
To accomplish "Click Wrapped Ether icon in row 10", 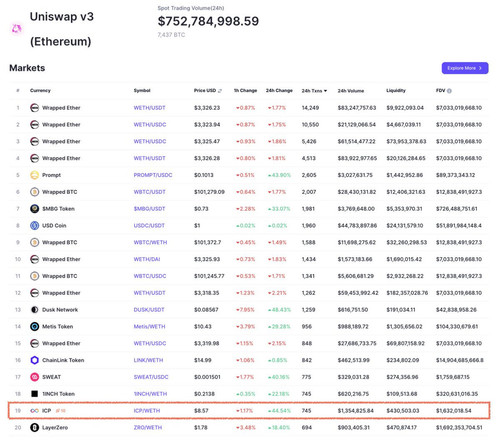I will [x=34, y=259].
